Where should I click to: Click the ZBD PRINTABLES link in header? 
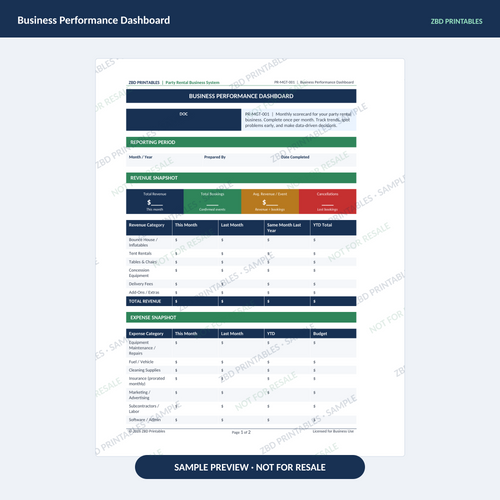(x=456, y=21)
